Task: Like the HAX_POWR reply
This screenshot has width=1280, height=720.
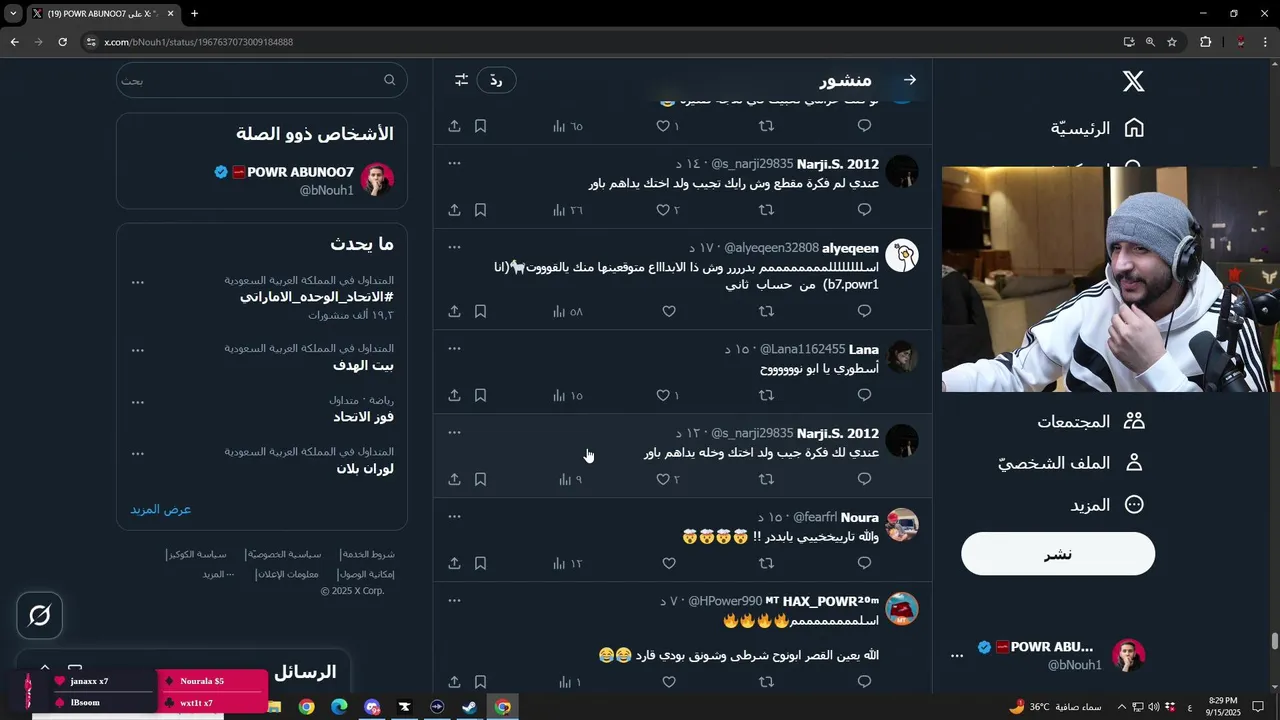Action: pyautogui.click(x=669, y=682)
